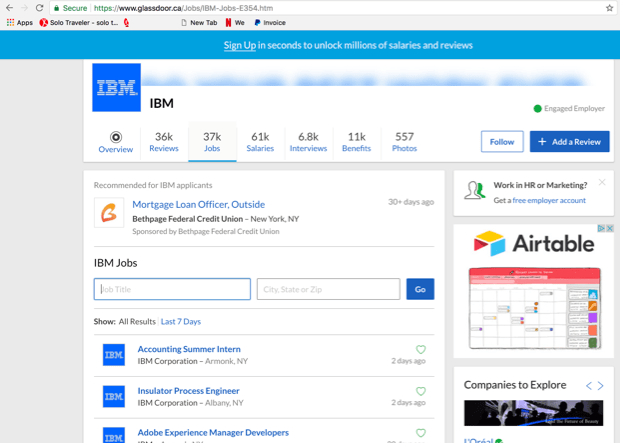Open the Apps bookmarks shortcut
This screenshot has width=620, height=443.
pyautogui.click(x=20, y=23)
